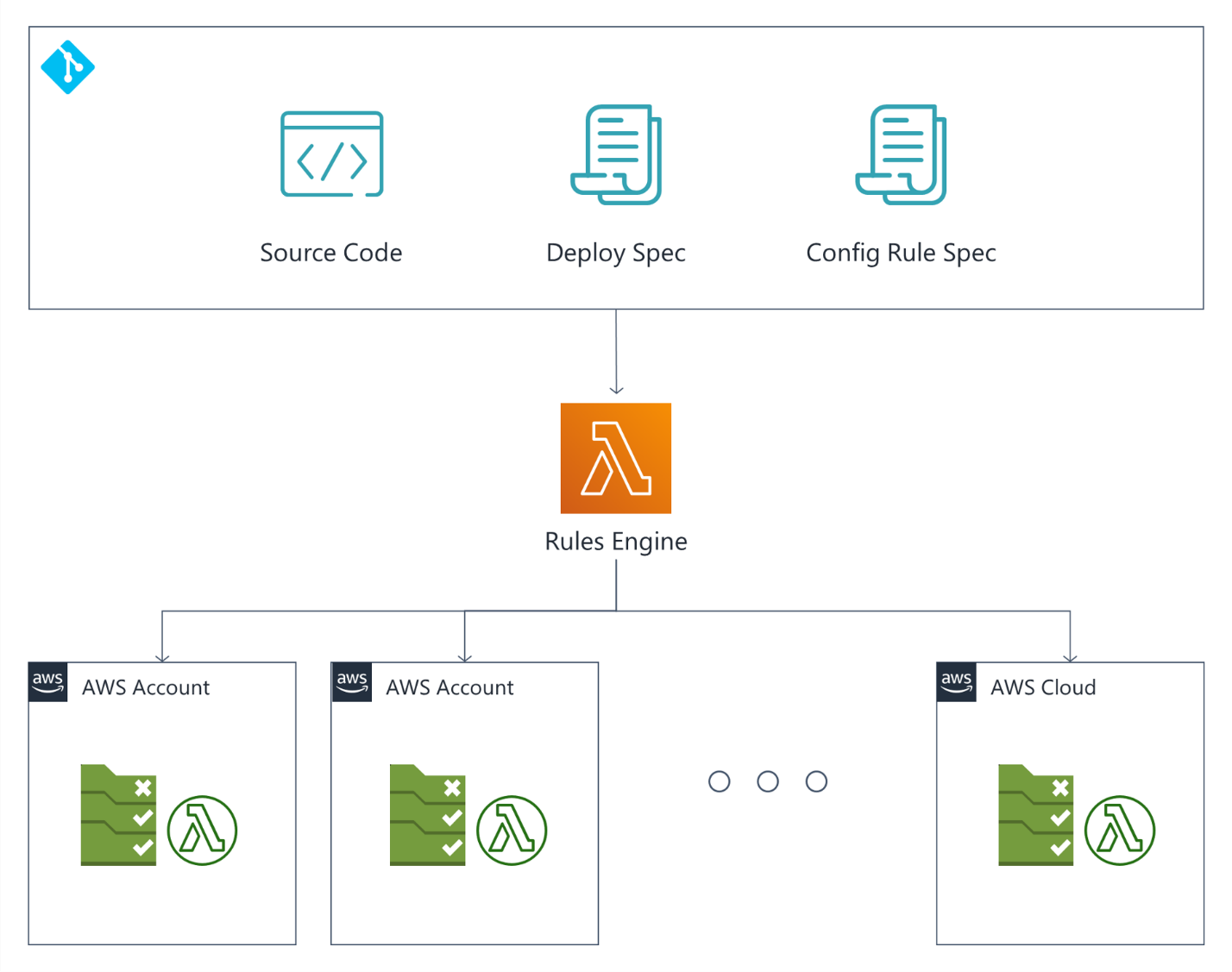Click the aws logo on AWS Cloud box
The width and height of the screenshot is (1232, 972).
coord(957,682)
